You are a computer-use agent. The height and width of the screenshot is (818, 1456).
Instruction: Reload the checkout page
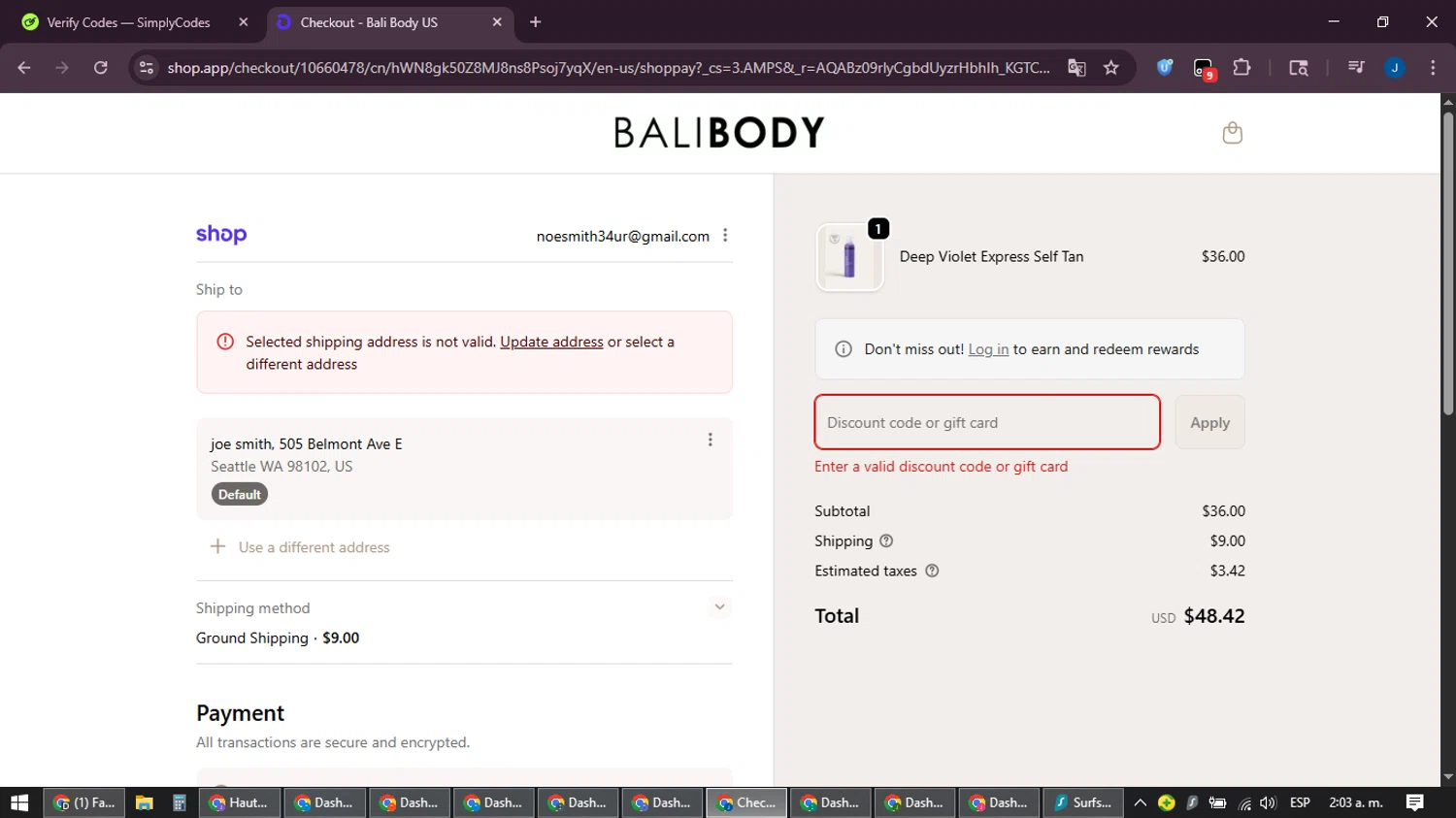(x=100, y=68)
